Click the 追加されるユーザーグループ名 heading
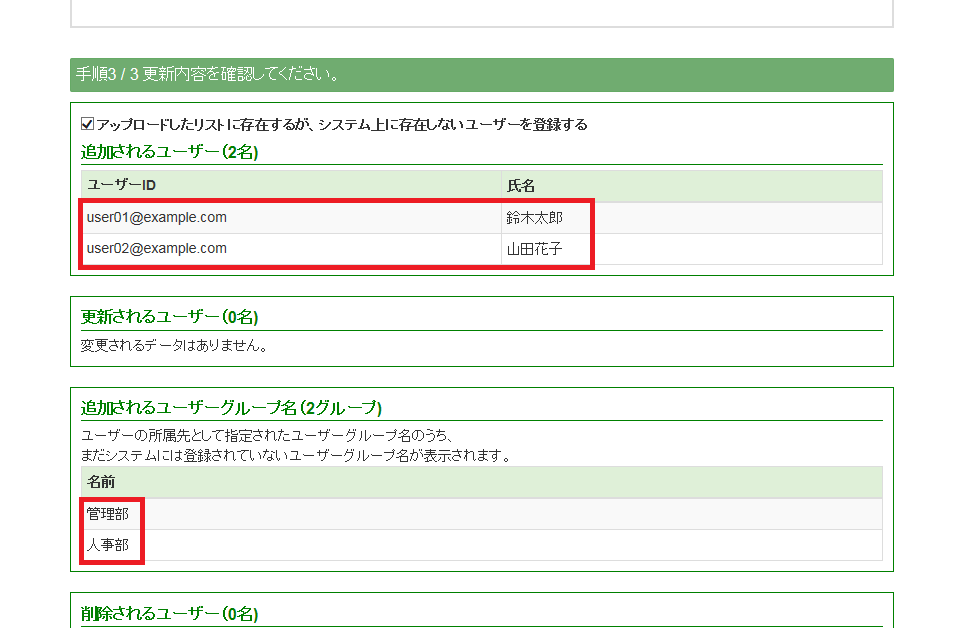Image resolution: width=963 pixels, height=628 pixels. 232,408
